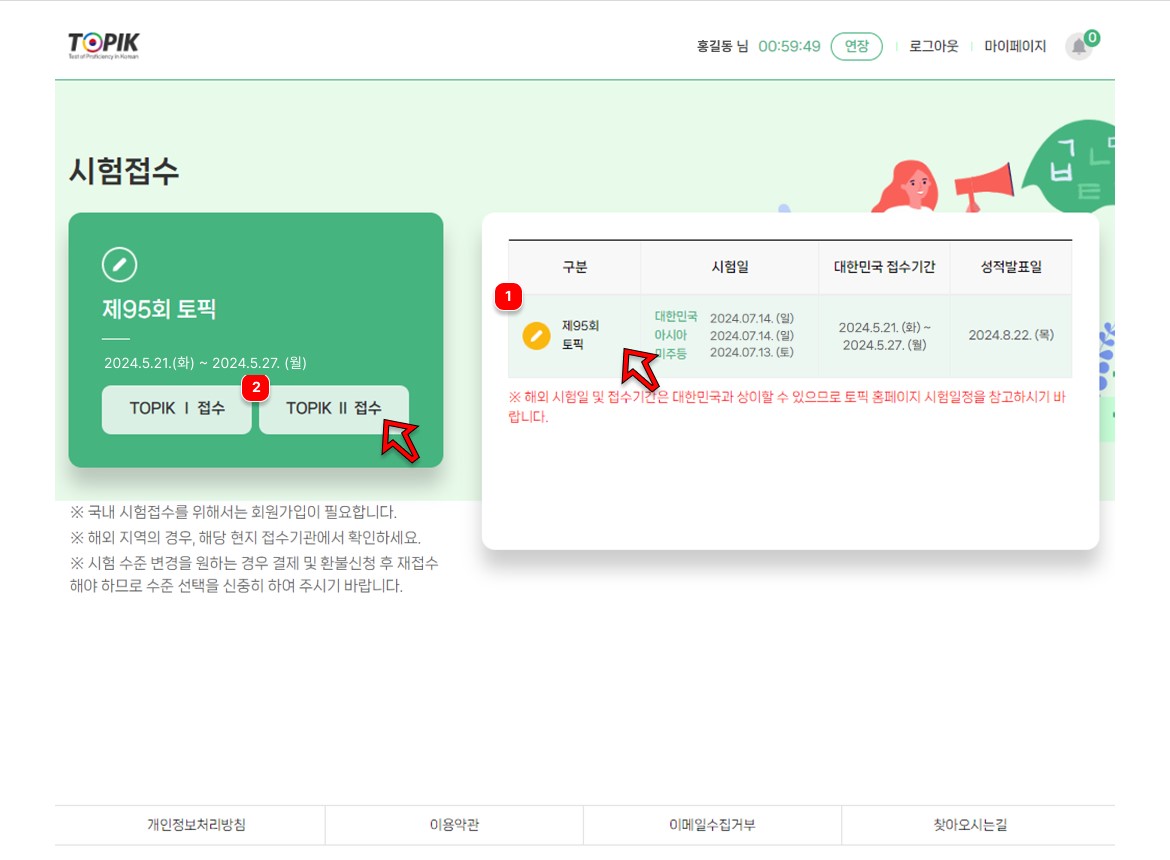Click the 성적발표일 column header
Viewport: 1170px width, 860px height.
1011,267
